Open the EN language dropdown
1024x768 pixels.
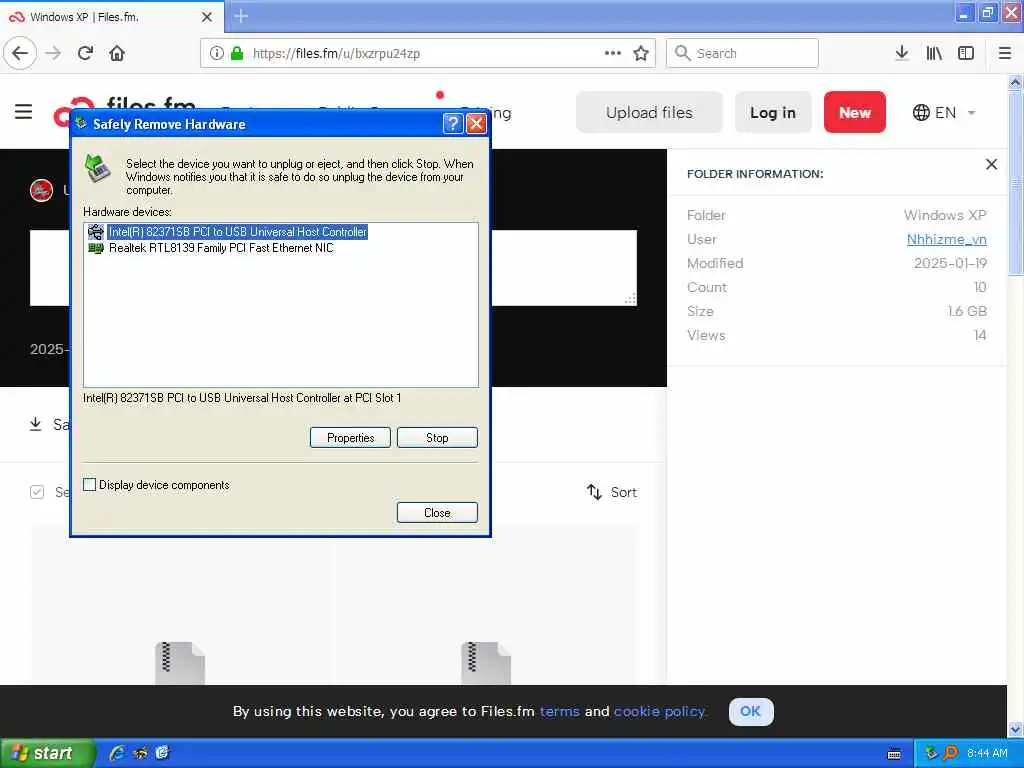coord(944,112)
